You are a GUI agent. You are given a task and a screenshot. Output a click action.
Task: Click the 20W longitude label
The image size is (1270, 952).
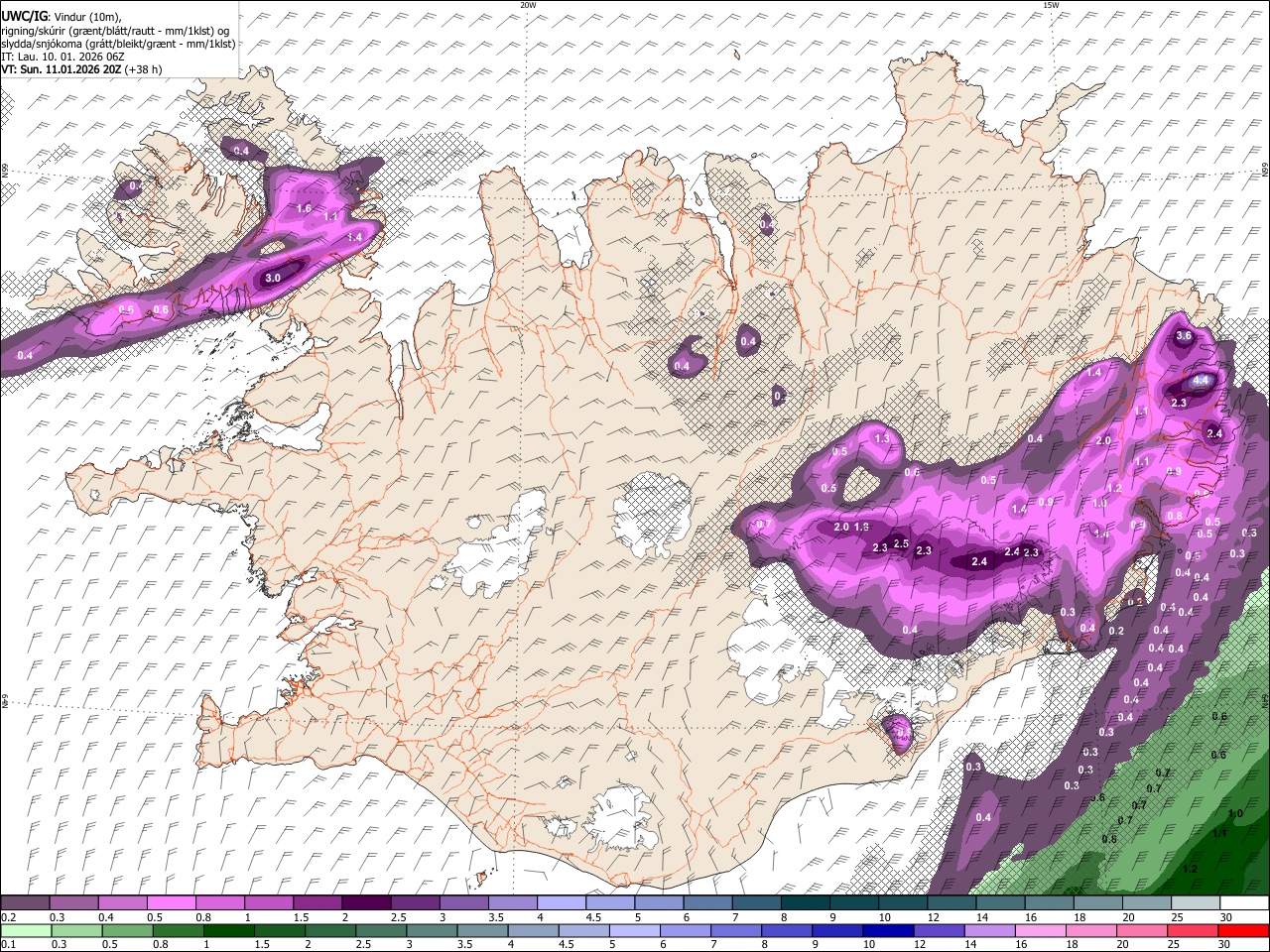528,5
